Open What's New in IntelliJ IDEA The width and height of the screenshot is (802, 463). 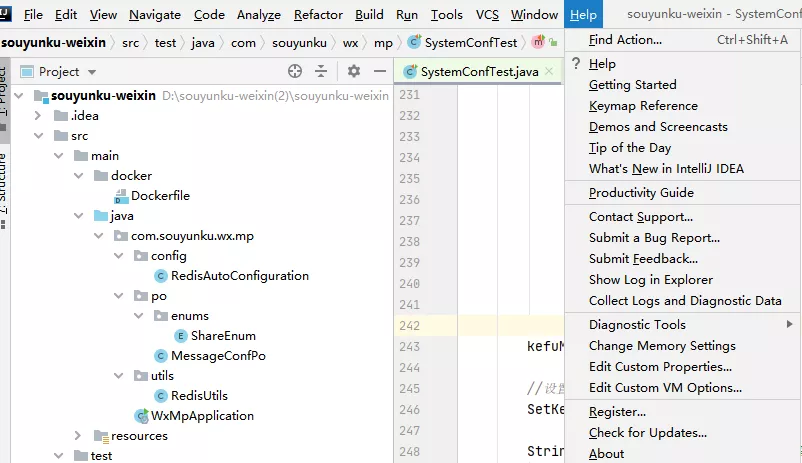click(683, 168)
